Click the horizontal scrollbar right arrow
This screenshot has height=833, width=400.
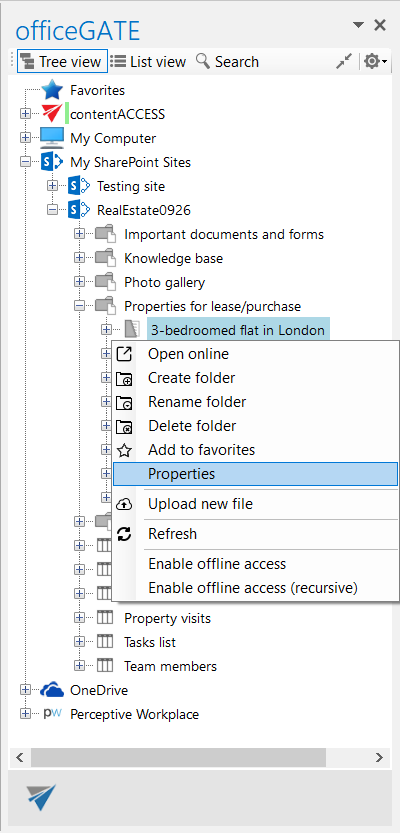(x=379, y=757)
